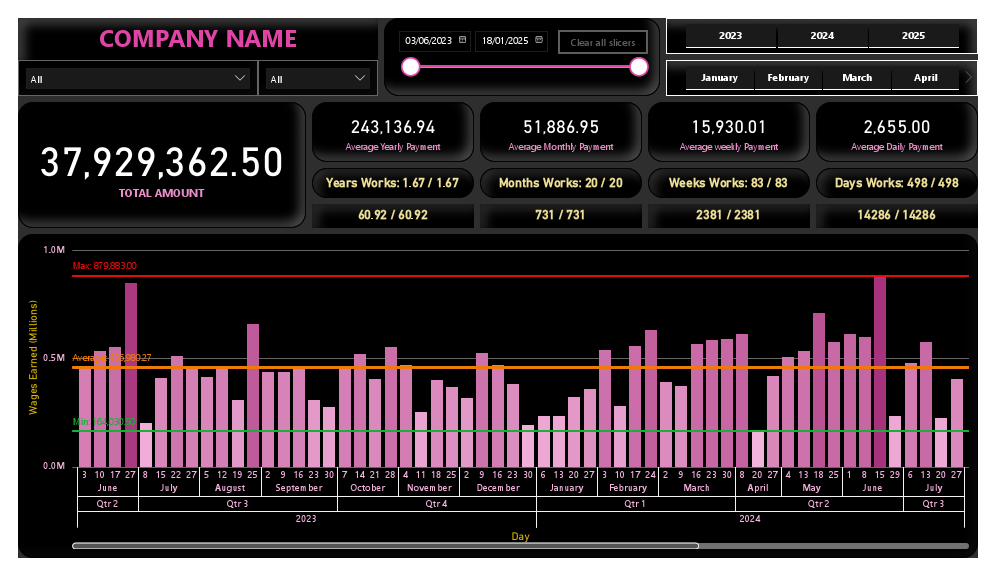Click the horizontal scrollbar below the chart
Viewport: 996px width, 576px height.
point(385,545)
